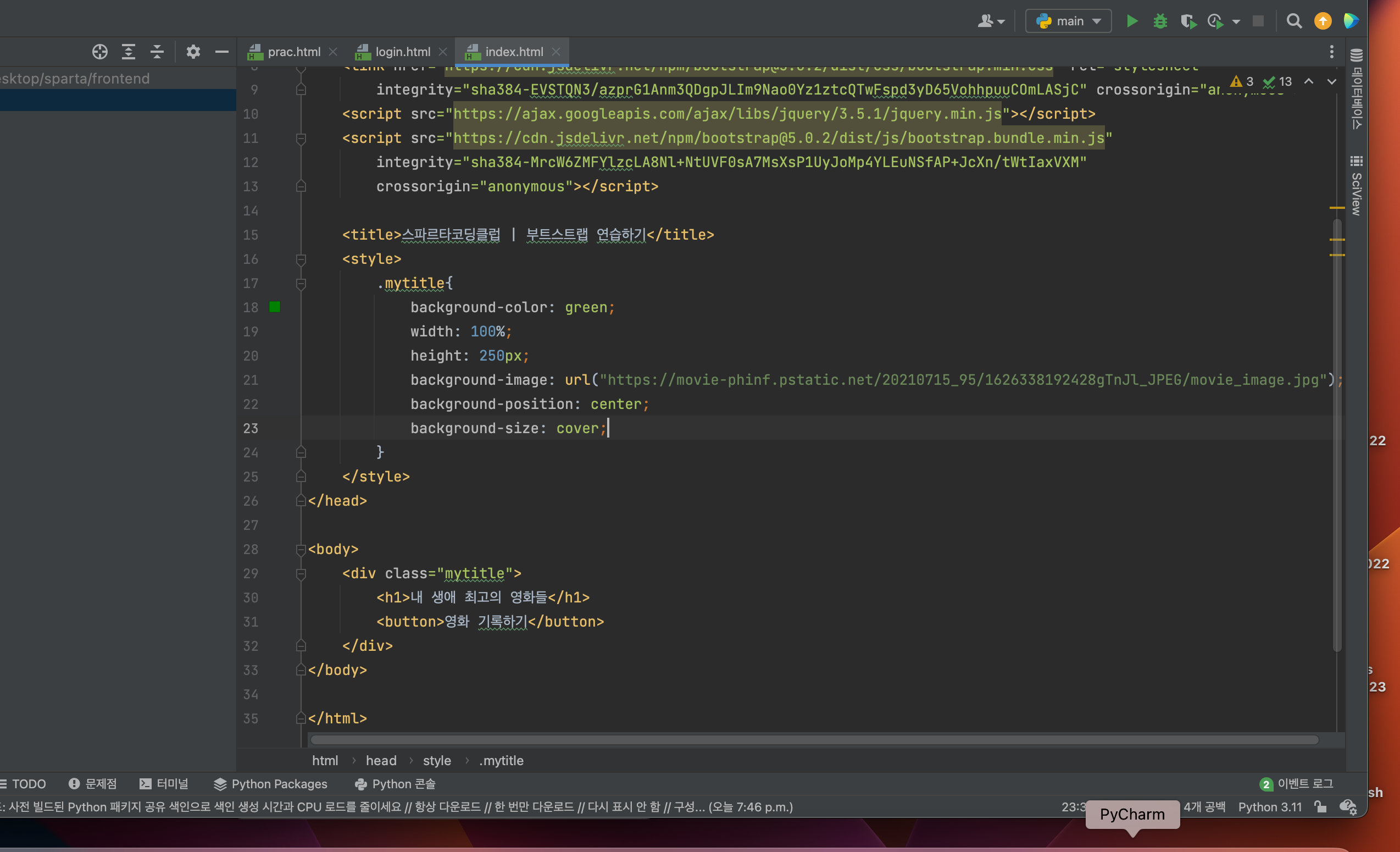Click the profile run clock icon
Screen dimensions: 1400x852
click(x=1215, y=21)
